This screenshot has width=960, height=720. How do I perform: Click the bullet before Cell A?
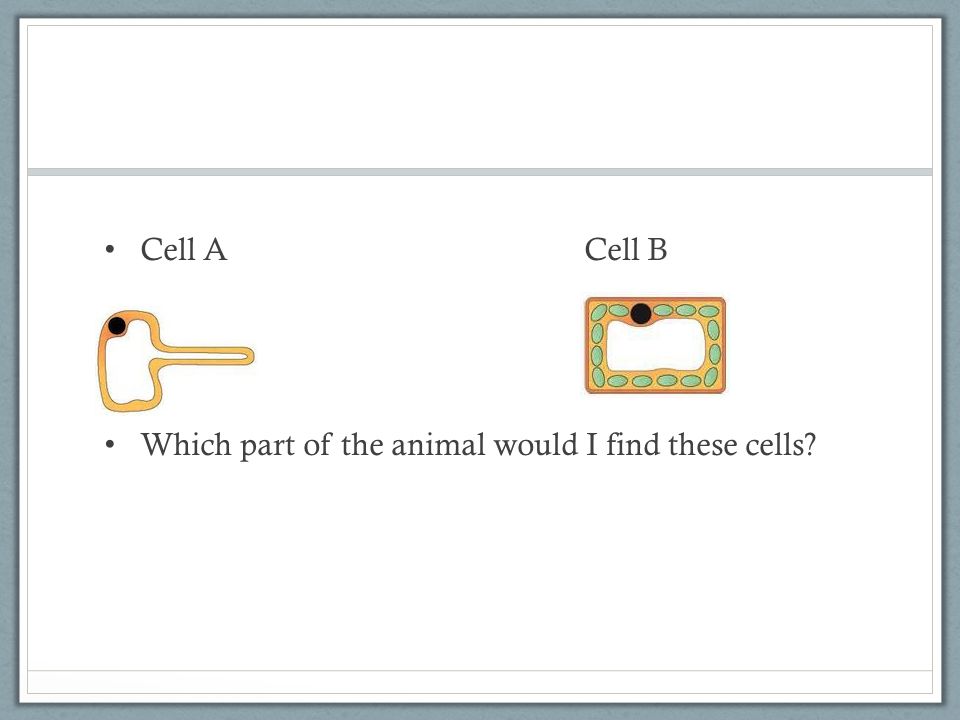pos(110,250)
